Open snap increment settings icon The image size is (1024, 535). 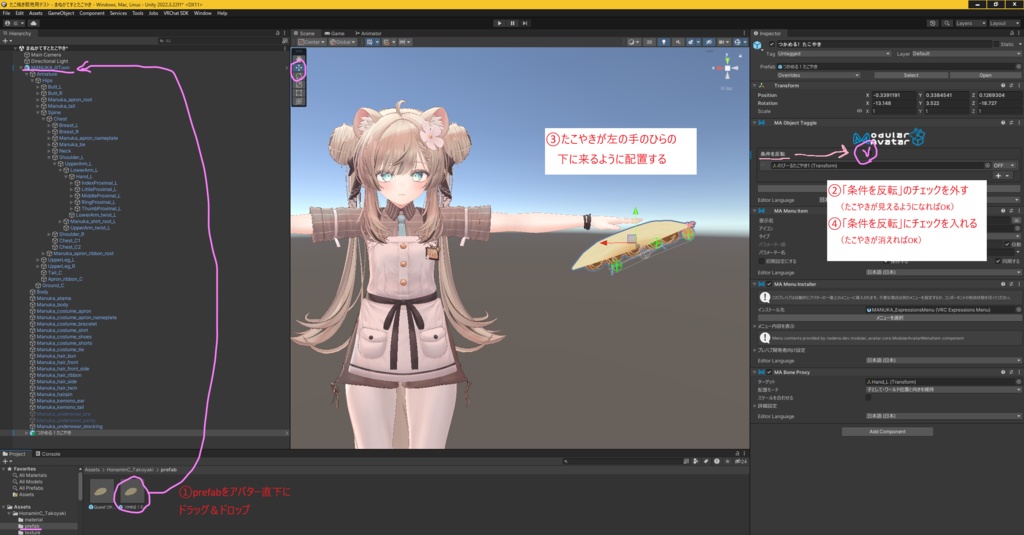point(404,42)
